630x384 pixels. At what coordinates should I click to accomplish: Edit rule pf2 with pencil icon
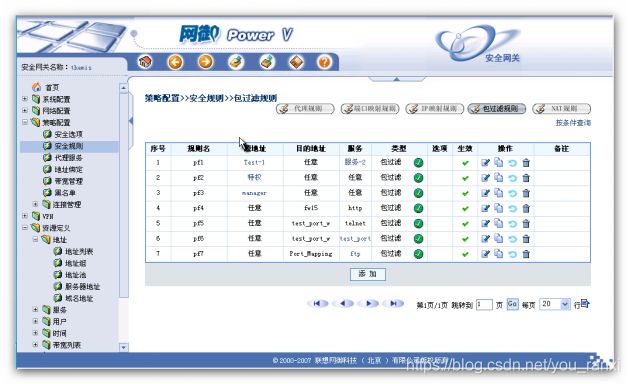[x=485, y=178]
